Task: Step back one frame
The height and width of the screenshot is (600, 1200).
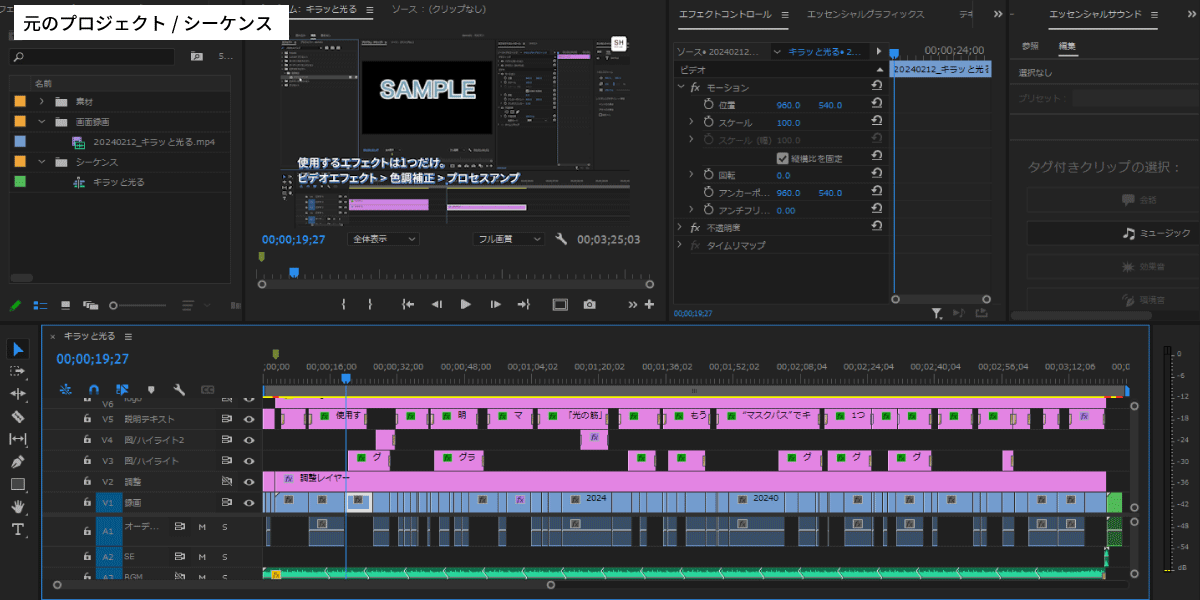Action: coord(436,305)
